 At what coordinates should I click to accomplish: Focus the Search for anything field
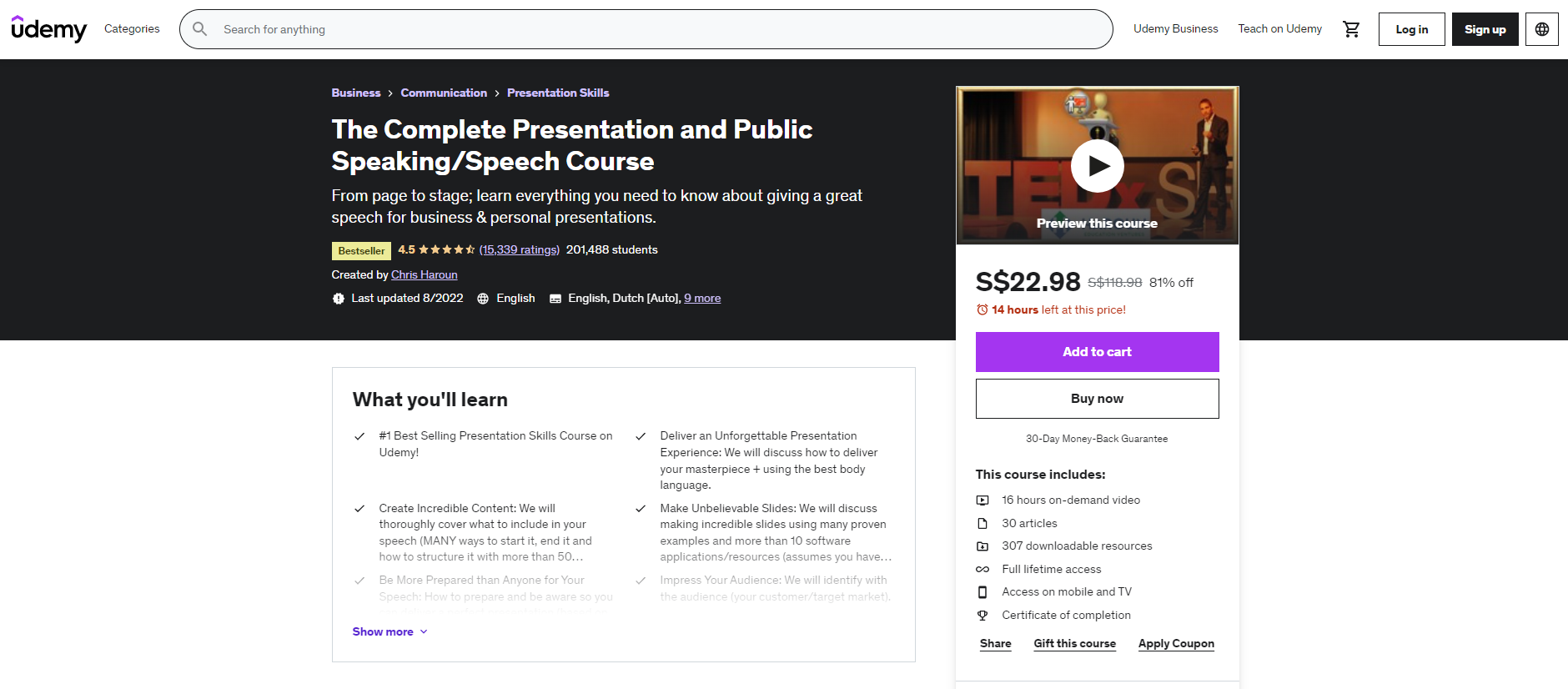[646, 29]
